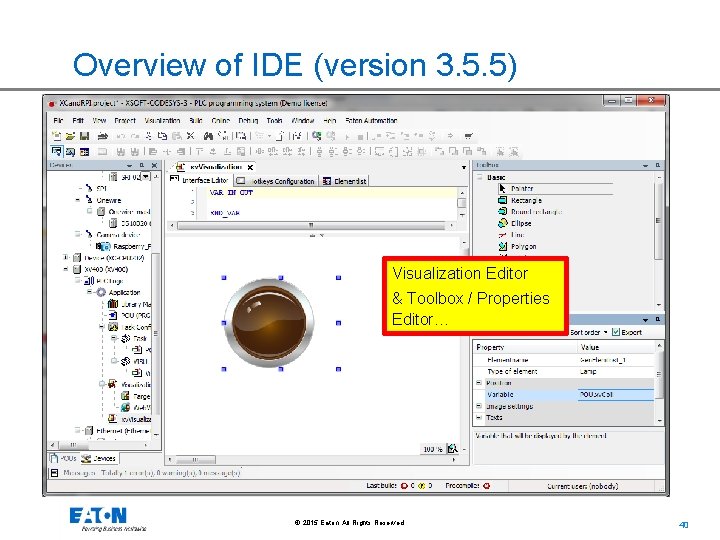The height and width of the screenshot is (540, 720).
Task: Select the SPI tree item
Action: [96, 189]
